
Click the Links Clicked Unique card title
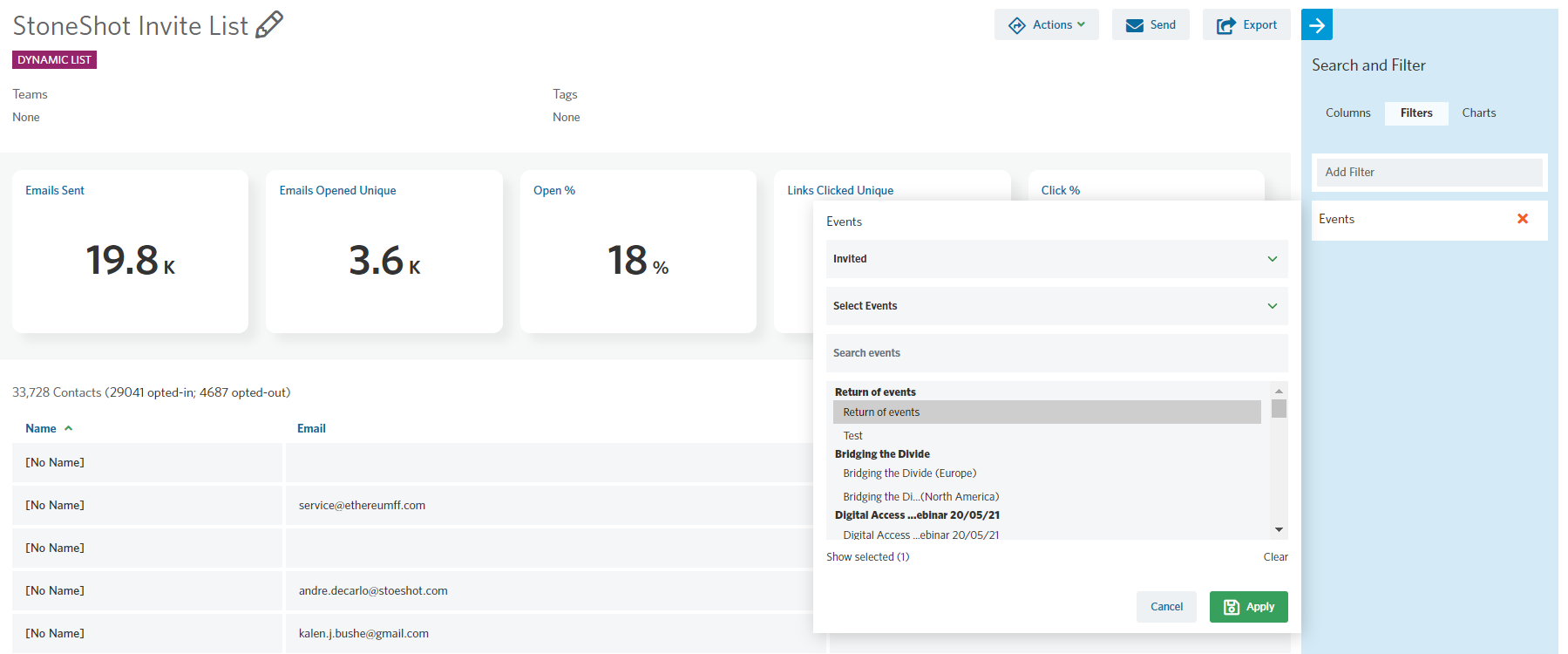(840, 191)
